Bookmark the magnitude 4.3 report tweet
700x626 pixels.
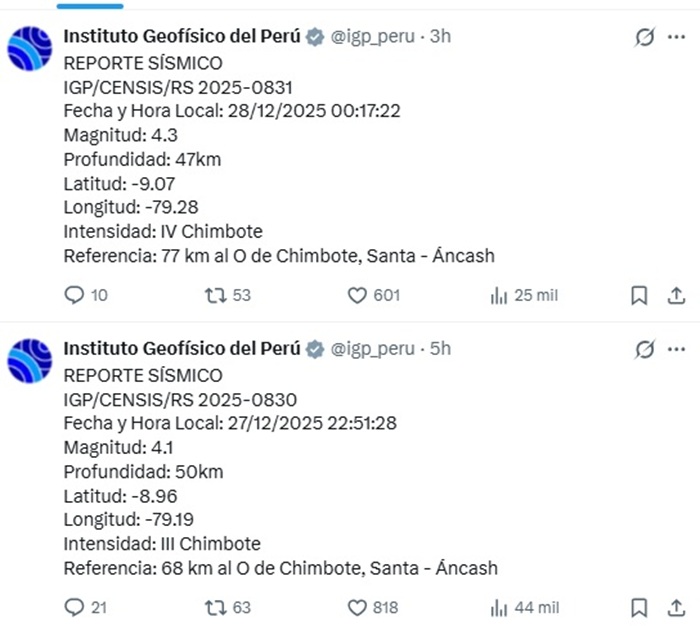[x=639, y=295]
